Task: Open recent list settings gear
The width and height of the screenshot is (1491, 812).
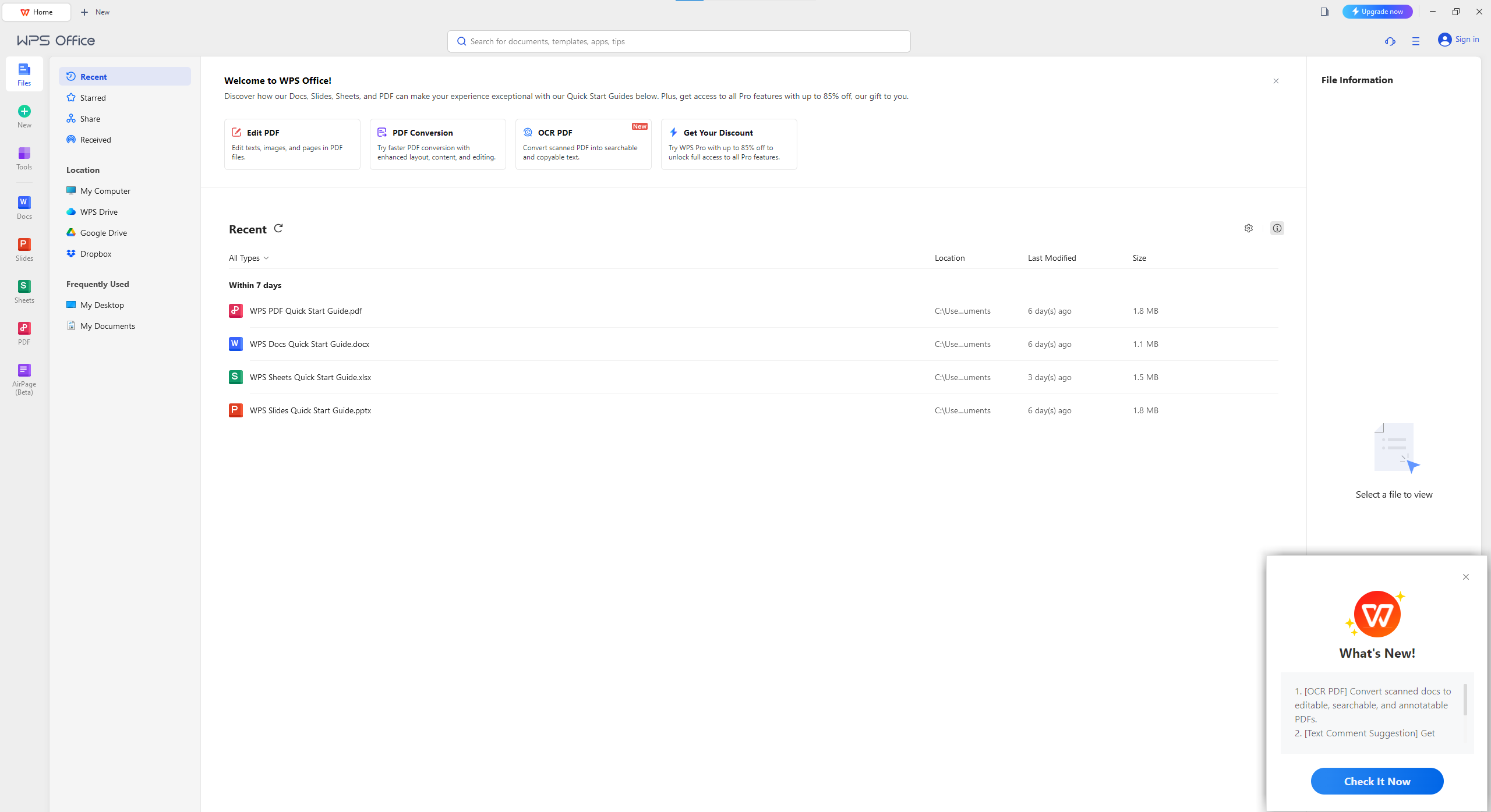Action: 1248,228
